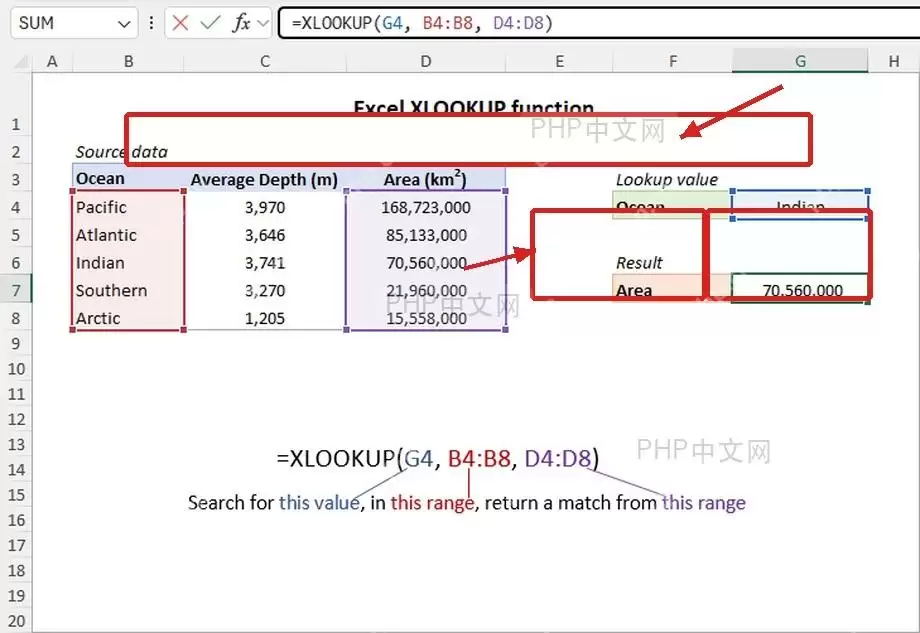Click the "Average Depth (m)" header cell
The height and width of the screenshot is (633, 920).
265,179
